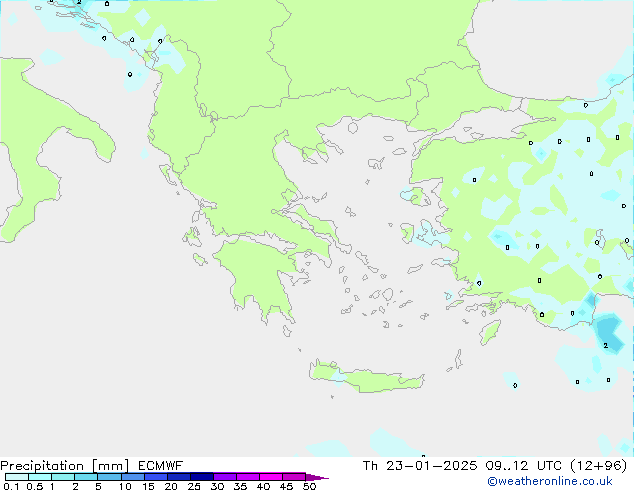The image size is (634, 490).
Task: Select the 45–50 mm legend swatch
Action: [x=294, y=477]
